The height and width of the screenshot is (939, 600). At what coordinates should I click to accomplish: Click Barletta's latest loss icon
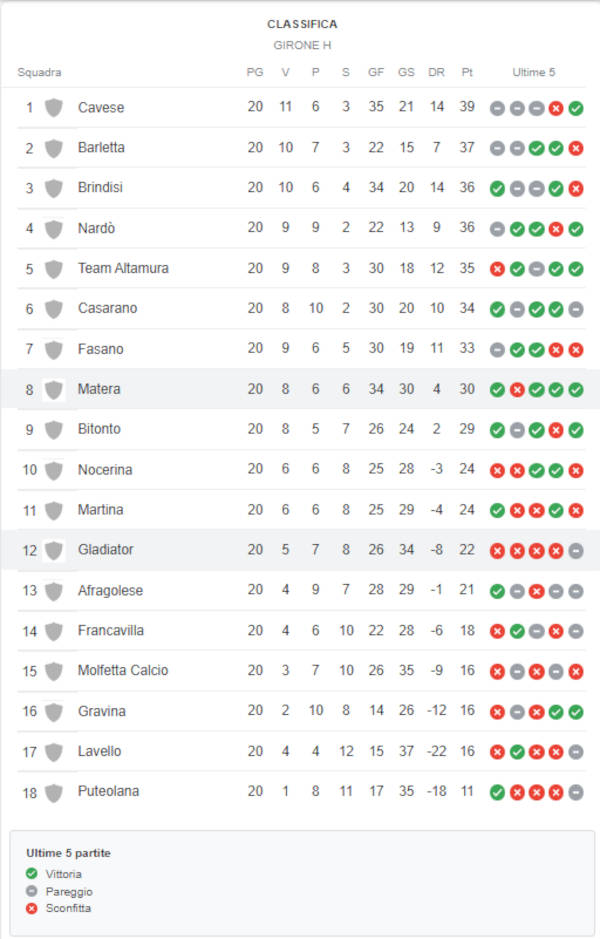[x=576, y=149]
